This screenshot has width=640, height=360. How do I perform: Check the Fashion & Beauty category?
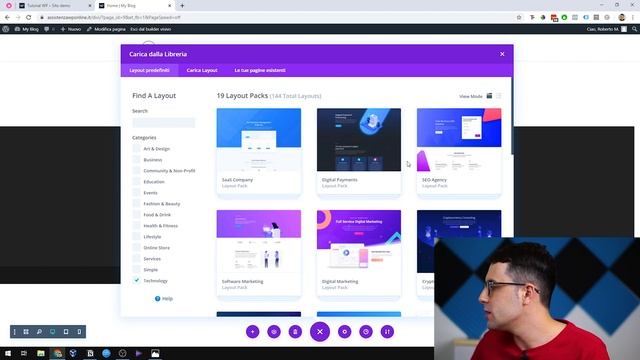coord(136,204)
